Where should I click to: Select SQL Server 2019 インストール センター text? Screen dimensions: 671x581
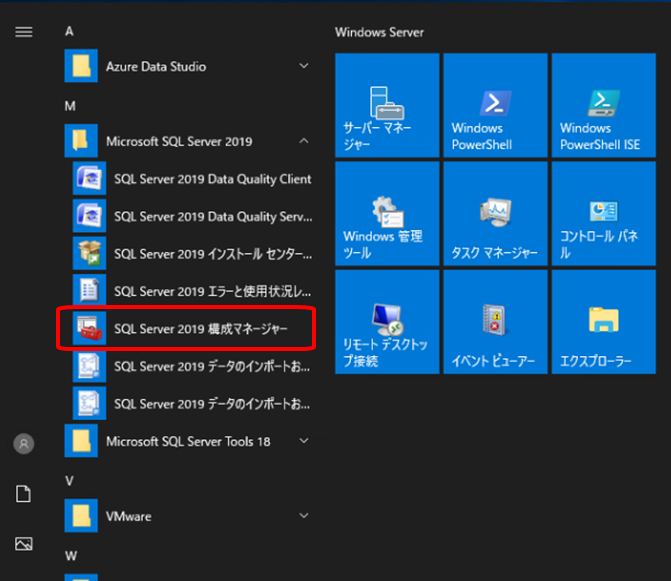coord(213,254)
